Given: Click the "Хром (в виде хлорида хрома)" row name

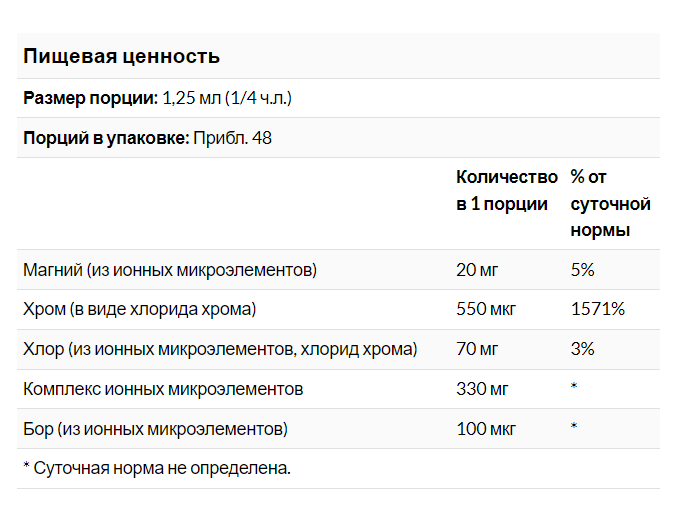Looking at the screenshot, I should (x=140, y=309).
